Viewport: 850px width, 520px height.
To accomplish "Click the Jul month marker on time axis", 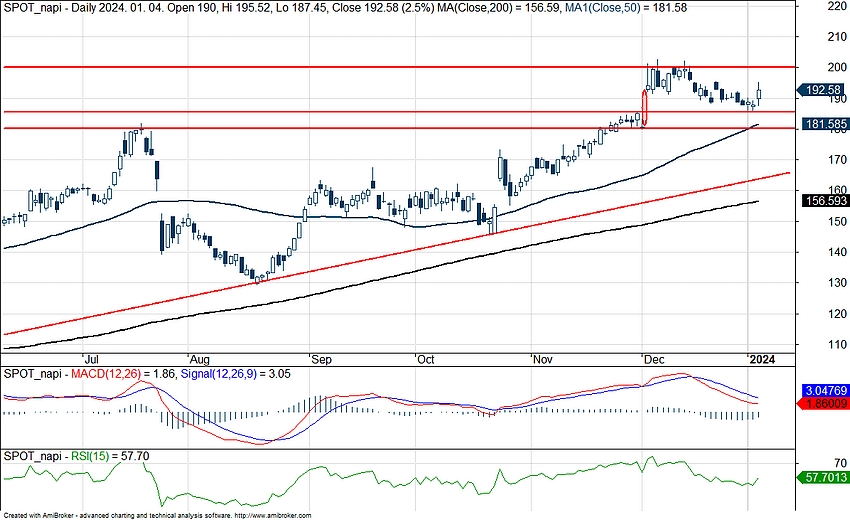I will coord(91,358).
